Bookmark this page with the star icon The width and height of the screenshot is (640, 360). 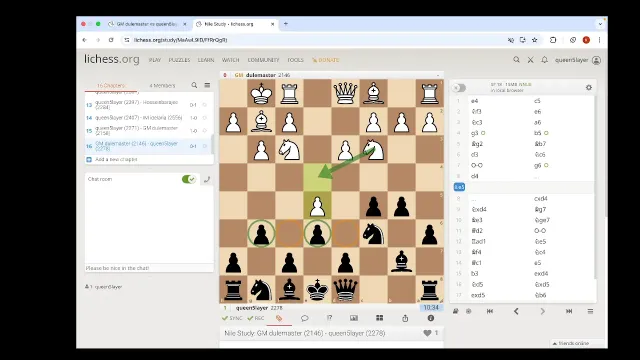click(x=535, y=40)
